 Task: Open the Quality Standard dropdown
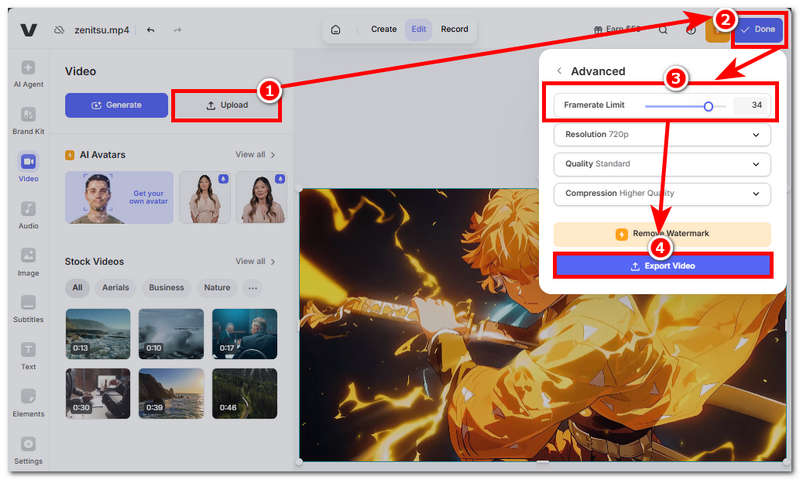662,164
